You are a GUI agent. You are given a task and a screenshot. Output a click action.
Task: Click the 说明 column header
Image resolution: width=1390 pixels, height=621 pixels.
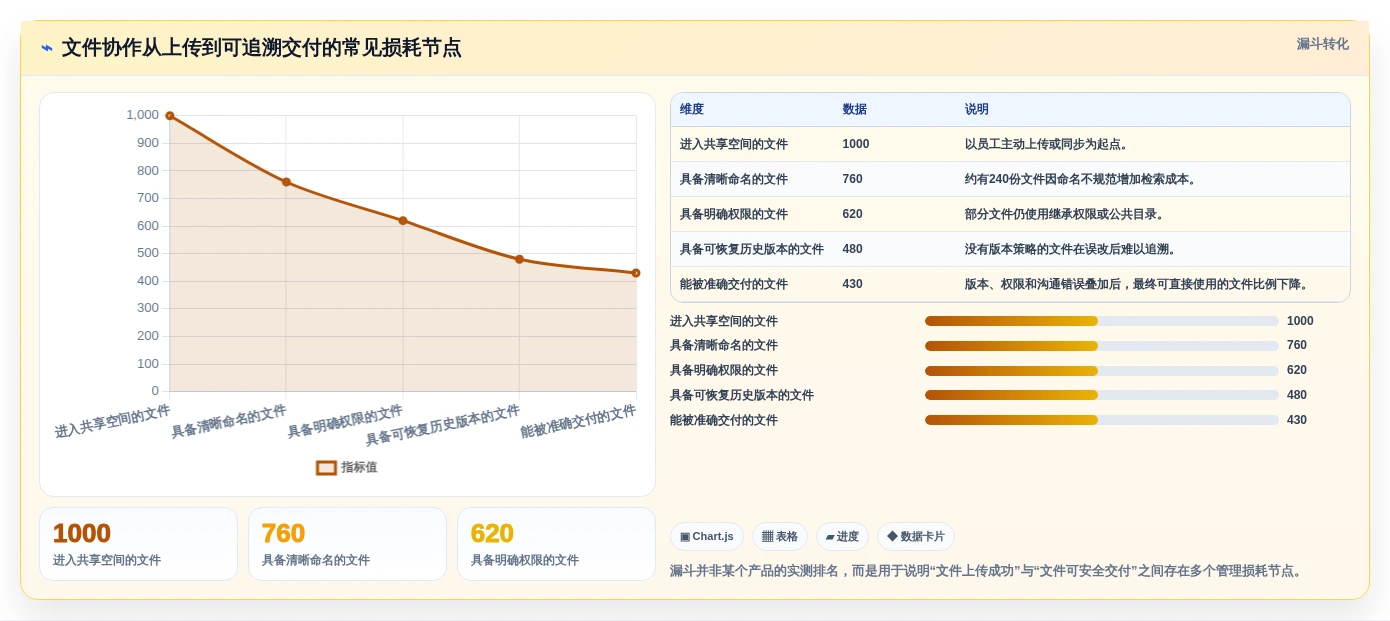click(977, 109)
